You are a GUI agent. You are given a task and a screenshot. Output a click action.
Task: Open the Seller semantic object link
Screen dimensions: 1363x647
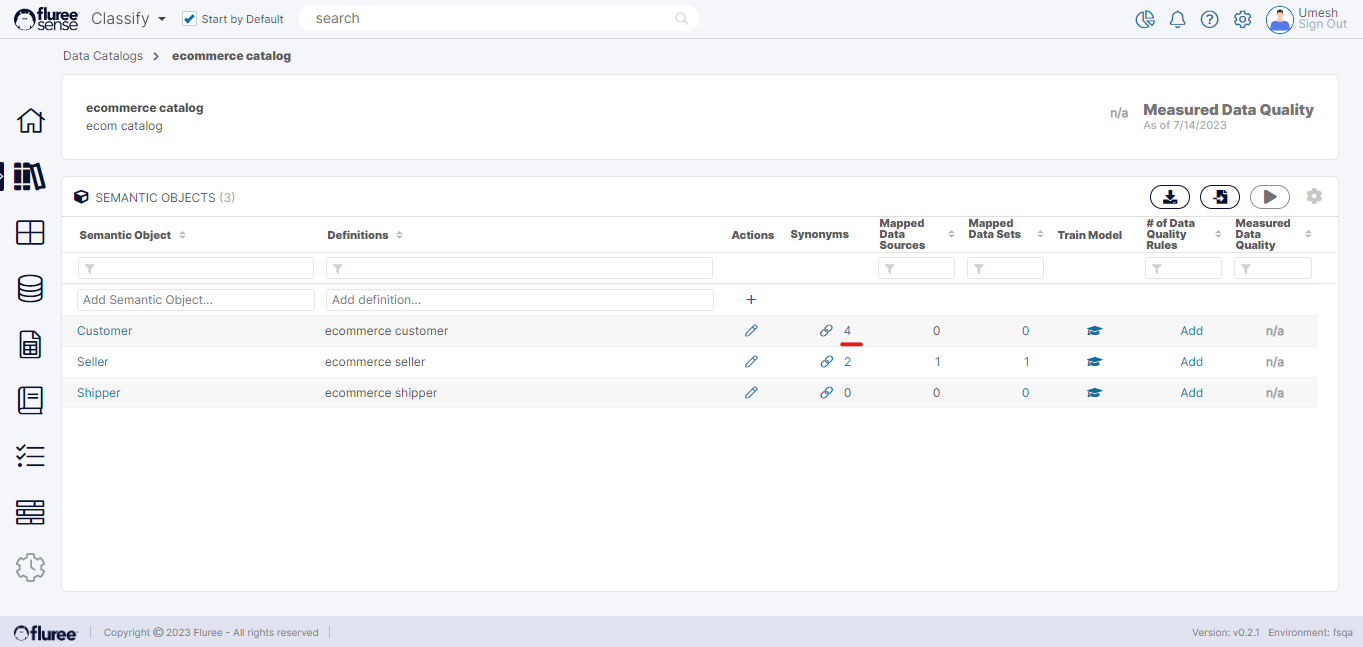point(93,362)
